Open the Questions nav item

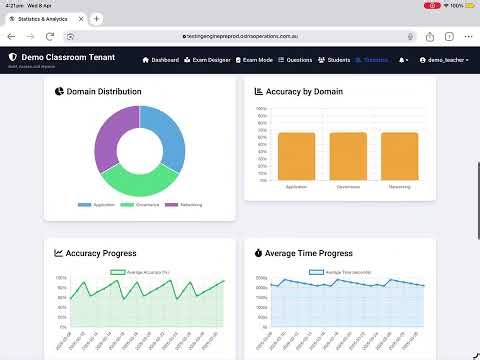(x=295, y=60)
